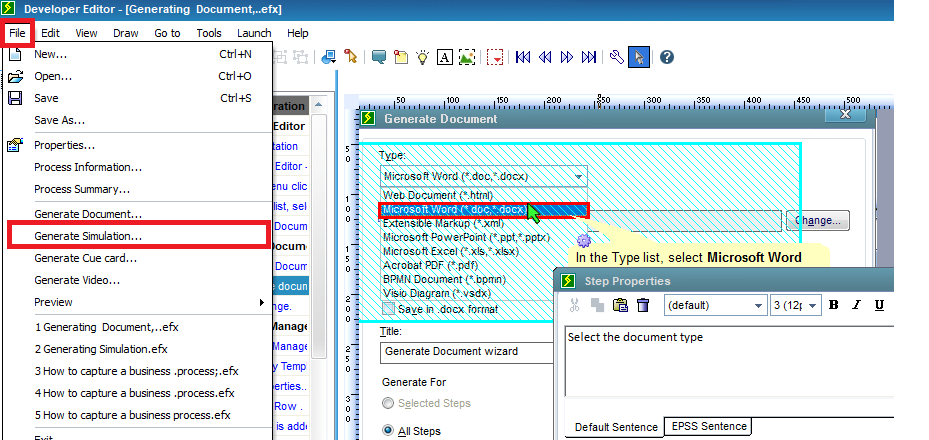Click in the step text area 'Select the document type'

tap(729, 360)
